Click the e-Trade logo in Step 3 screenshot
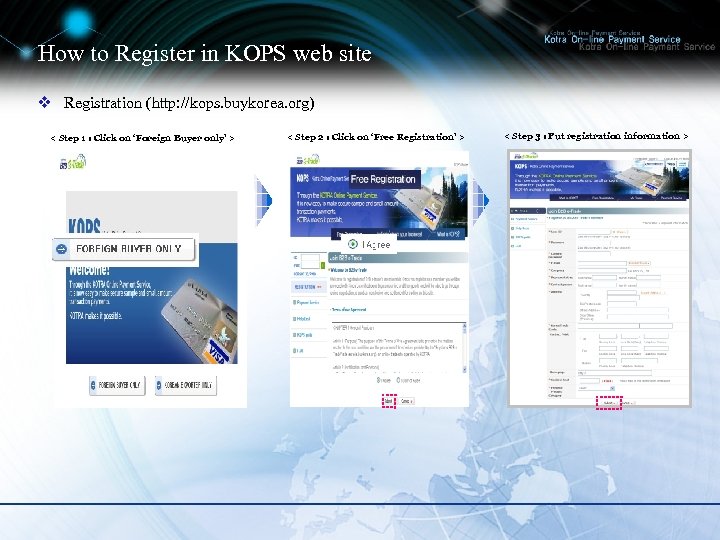 click(x=526, y=156)
